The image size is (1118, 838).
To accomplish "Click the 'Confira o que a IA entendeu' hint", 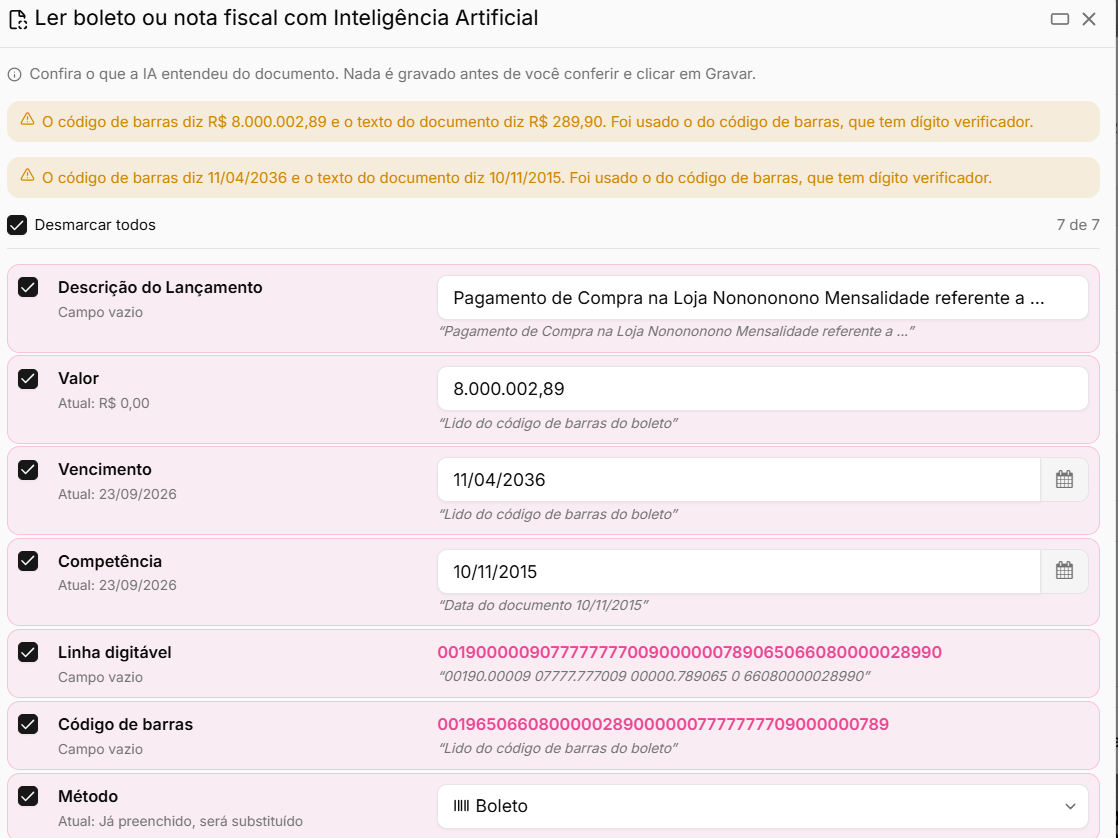I will [x=393, y=74].
